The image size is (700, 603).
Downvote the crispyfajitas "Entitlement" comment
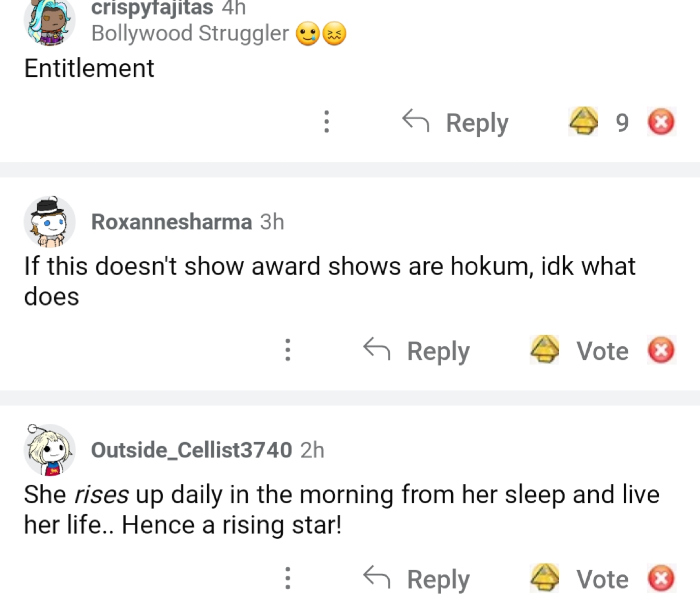pos(660,122)
